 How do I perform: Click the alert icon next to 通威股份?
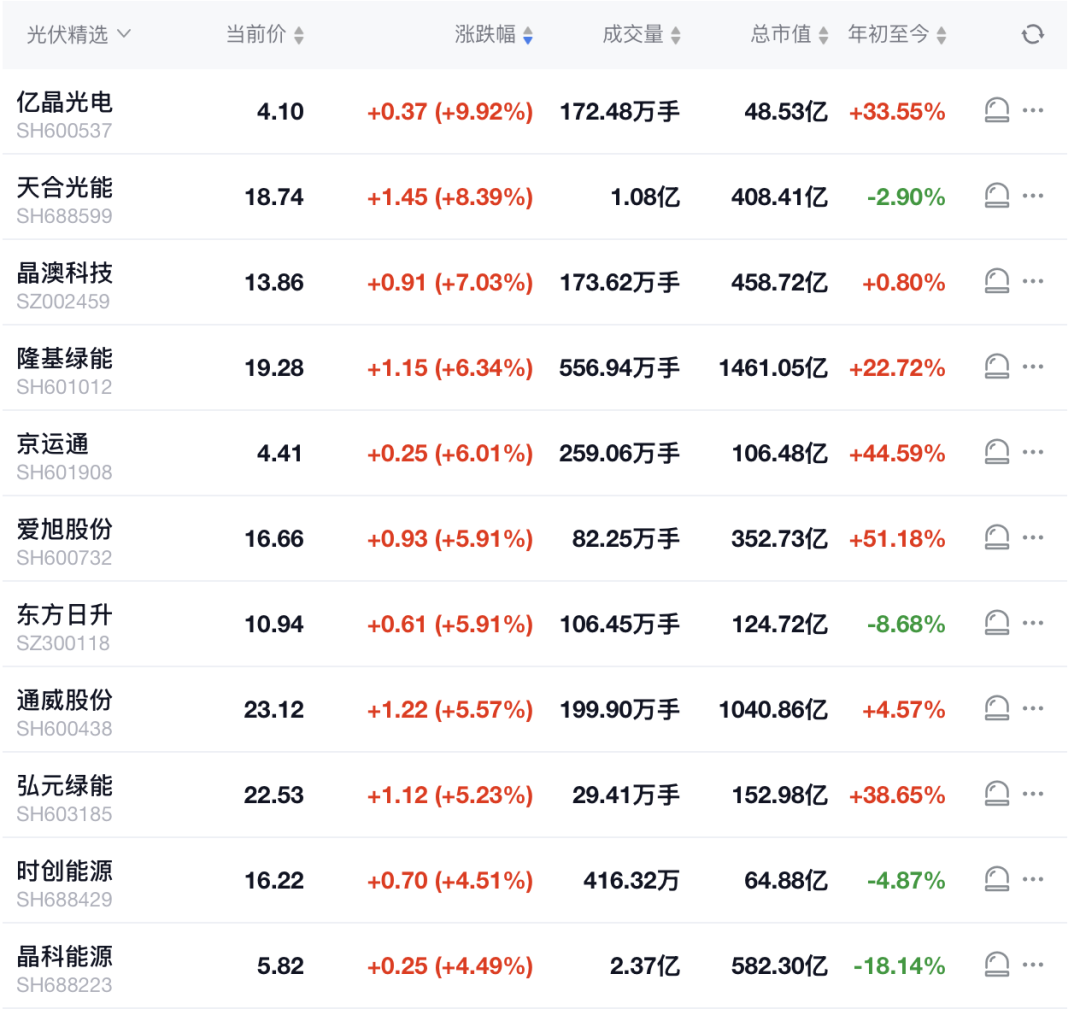tap(996, 708)
